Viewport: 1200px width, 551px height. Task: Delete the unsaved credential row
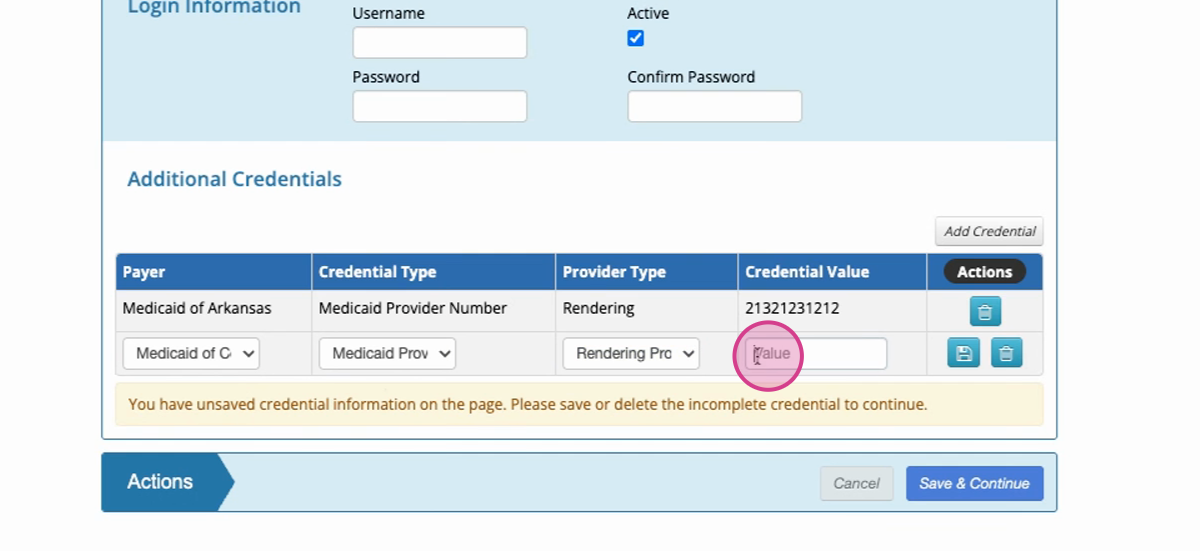click(1006, 353)
